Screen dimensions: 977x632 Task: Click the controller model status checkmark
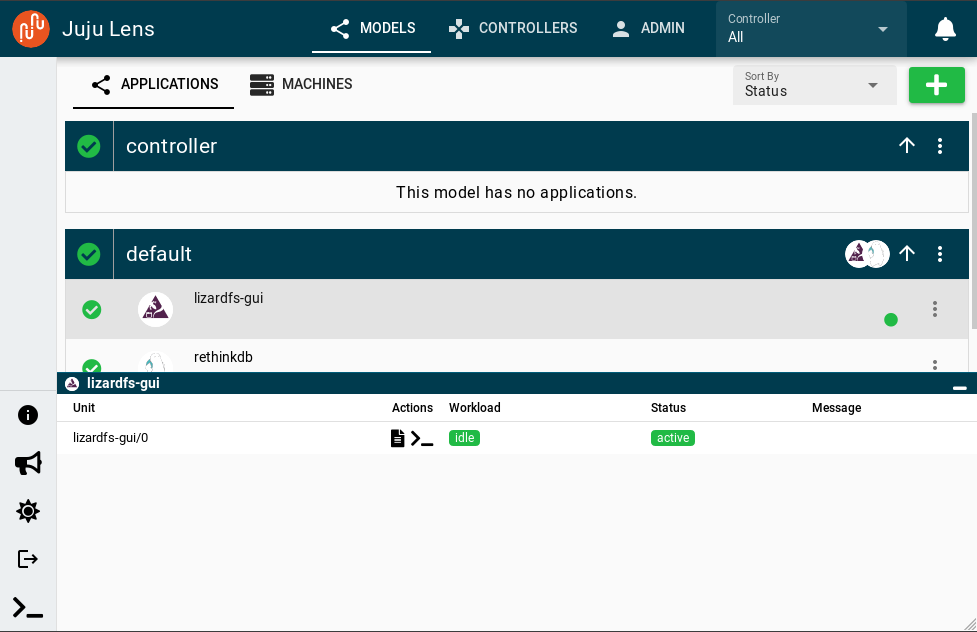(x=88, y=146)
